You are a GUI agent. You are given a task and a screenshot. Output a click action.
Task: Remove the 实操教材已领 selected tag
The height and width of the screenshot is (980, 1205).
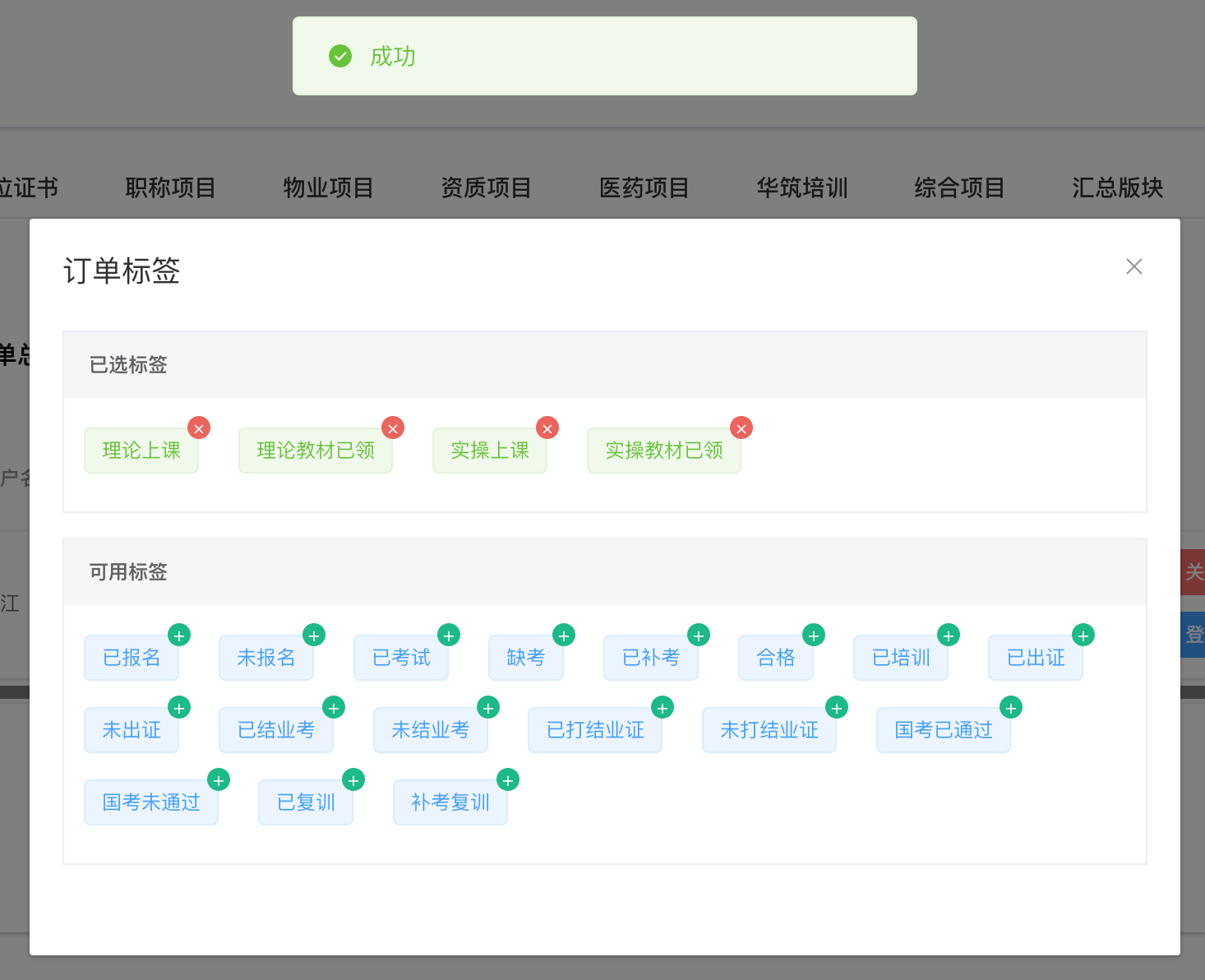(741, 428)
